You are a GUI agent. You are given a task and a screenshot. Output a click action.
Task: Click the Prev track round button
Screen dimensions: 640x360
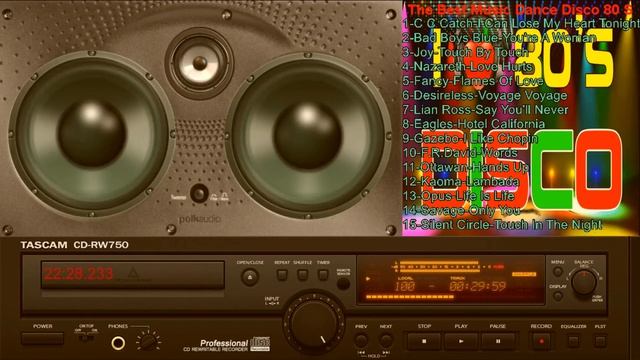(361, 340)
